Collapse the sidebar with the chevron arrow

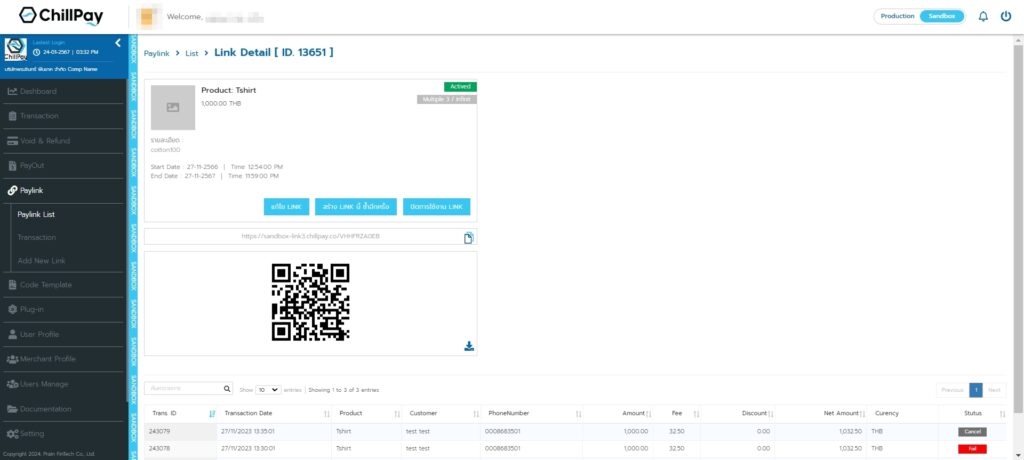pyautogui.click(x=118, y=43)
